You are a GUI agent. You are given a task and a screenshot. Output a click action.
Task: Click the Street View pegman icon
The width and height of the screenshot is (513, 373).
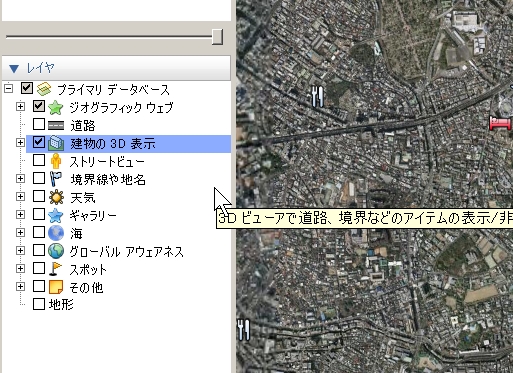56,161
